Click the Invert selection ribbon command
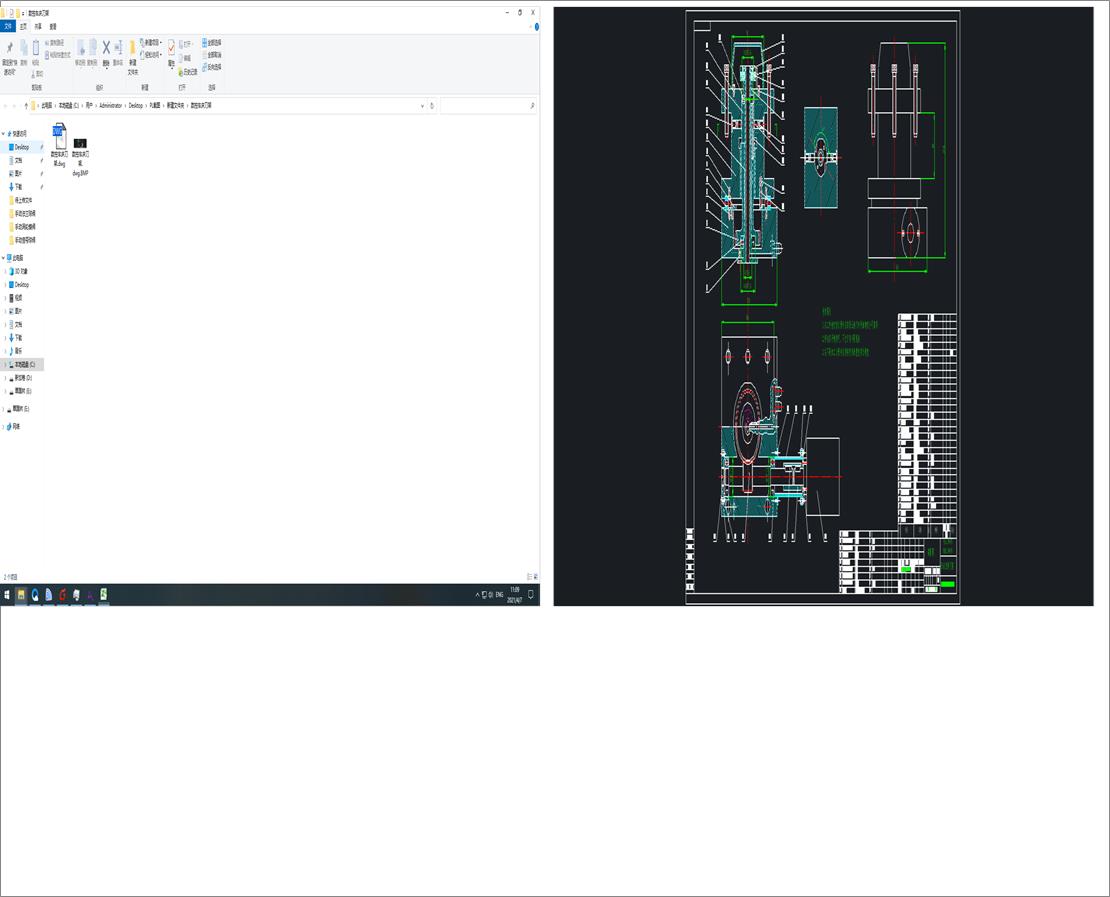The image size is (1110, 897). [212, 67]
